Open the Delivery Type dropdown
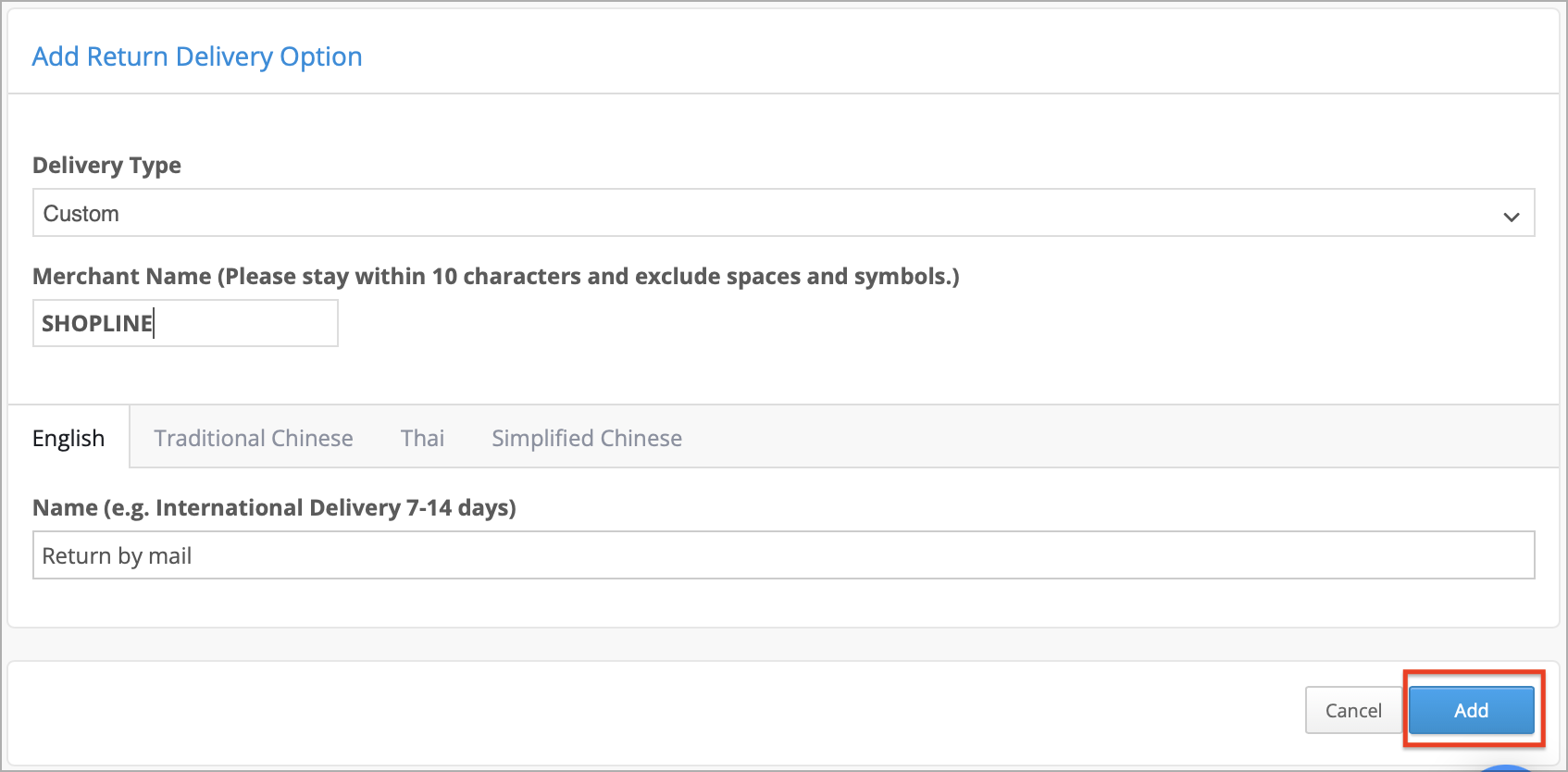This screenshot has width=1568, height=772. pos(783,213)
